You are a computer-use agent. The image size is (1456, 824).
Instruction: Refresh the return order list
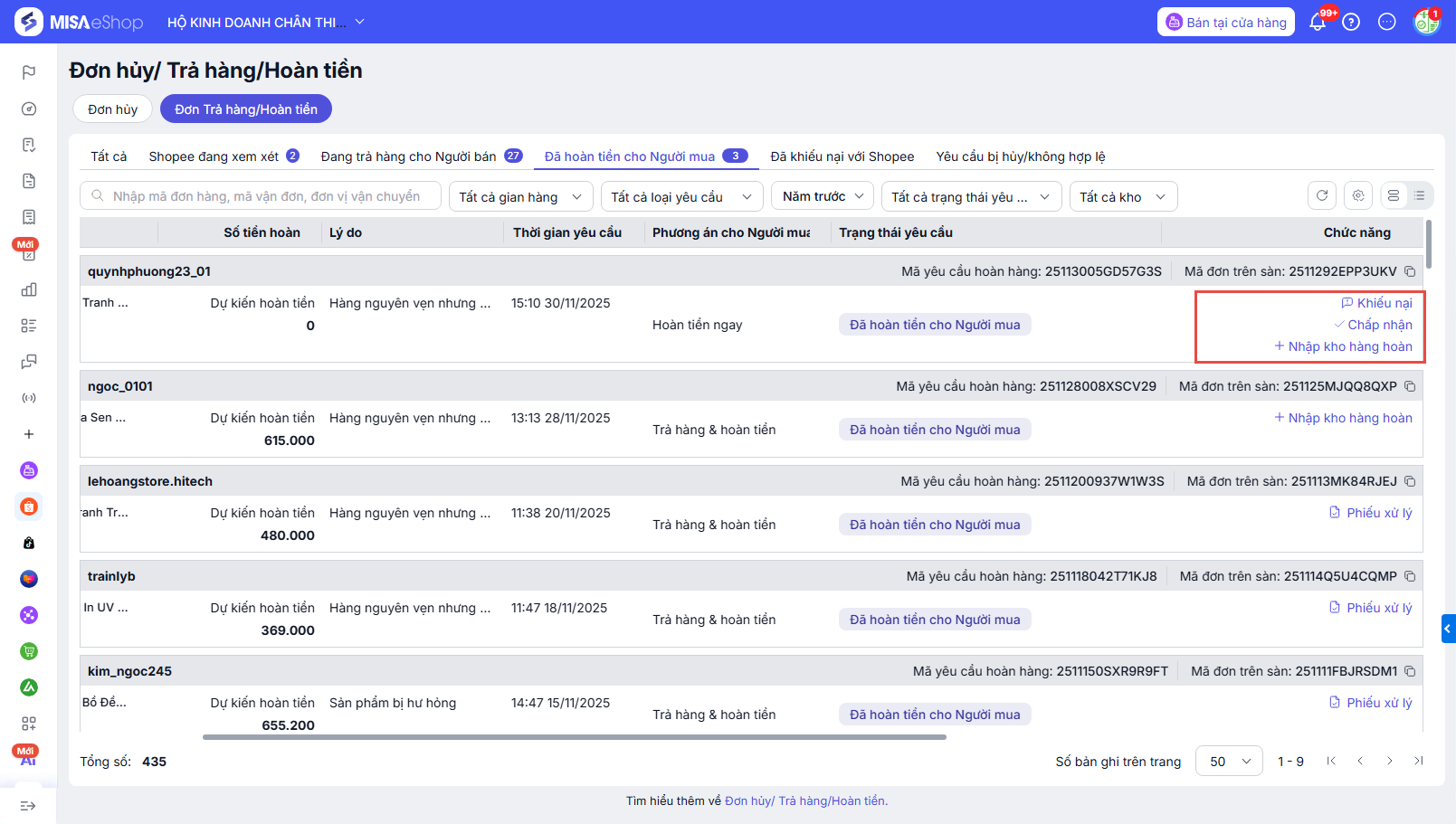[x=1322, y=195]
